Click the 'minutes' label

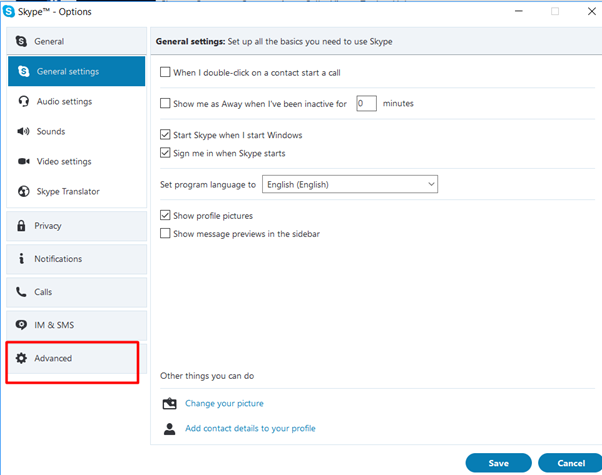(x=398, y=103)
